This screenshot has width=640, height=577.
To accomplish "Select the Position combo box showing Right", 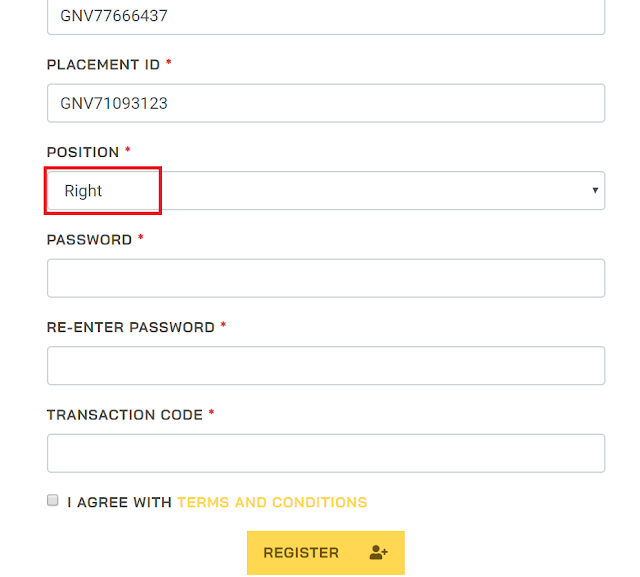I will [x=326, y=191].
